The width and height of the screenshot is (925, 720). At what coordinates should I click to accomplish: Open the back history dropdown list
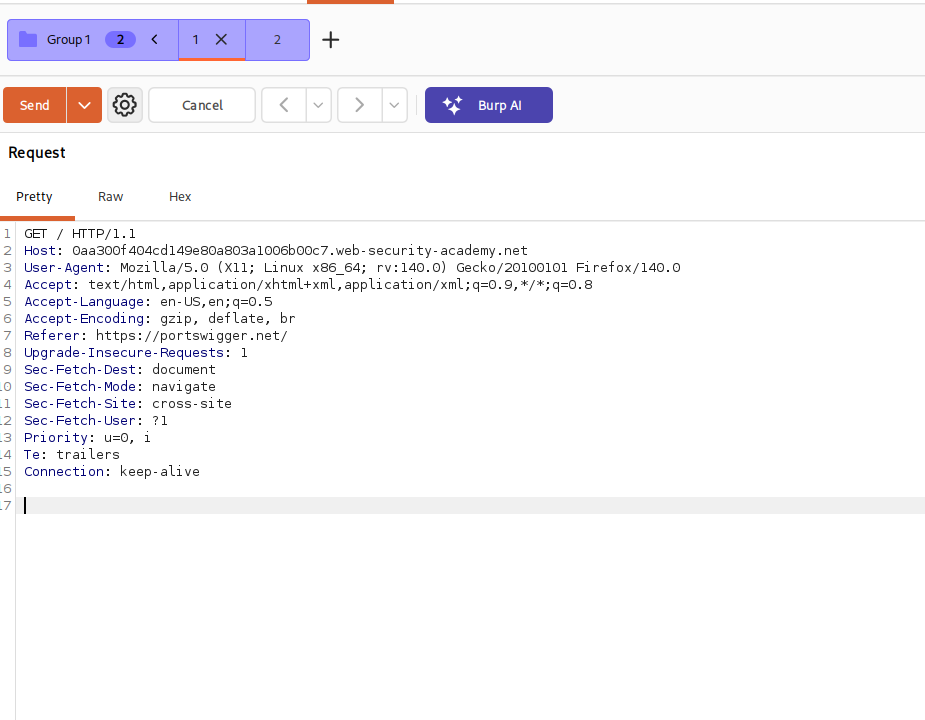(319, 105)
